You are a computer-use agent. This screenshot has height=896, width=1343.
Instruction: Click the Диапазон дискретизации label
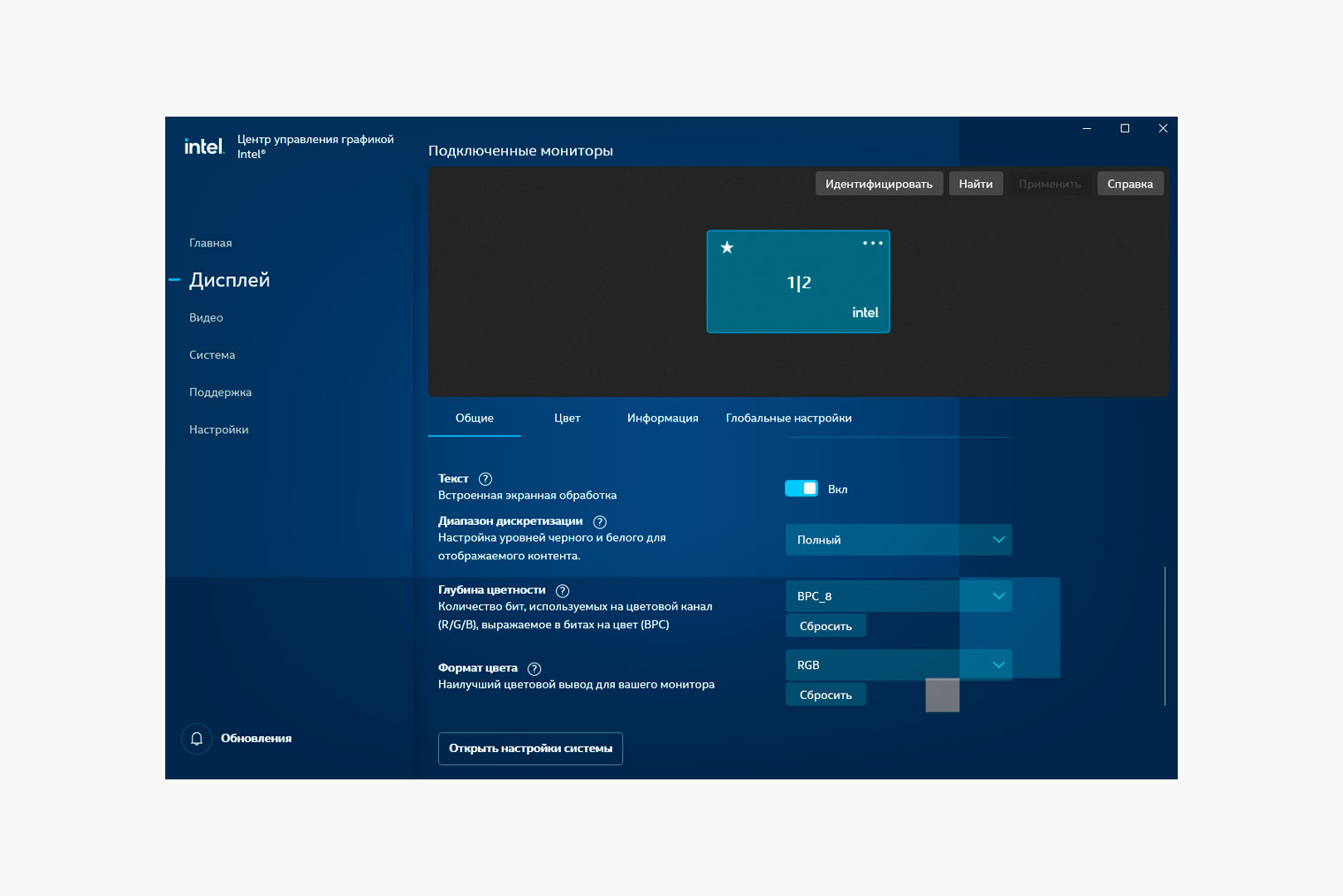[511, 521]
